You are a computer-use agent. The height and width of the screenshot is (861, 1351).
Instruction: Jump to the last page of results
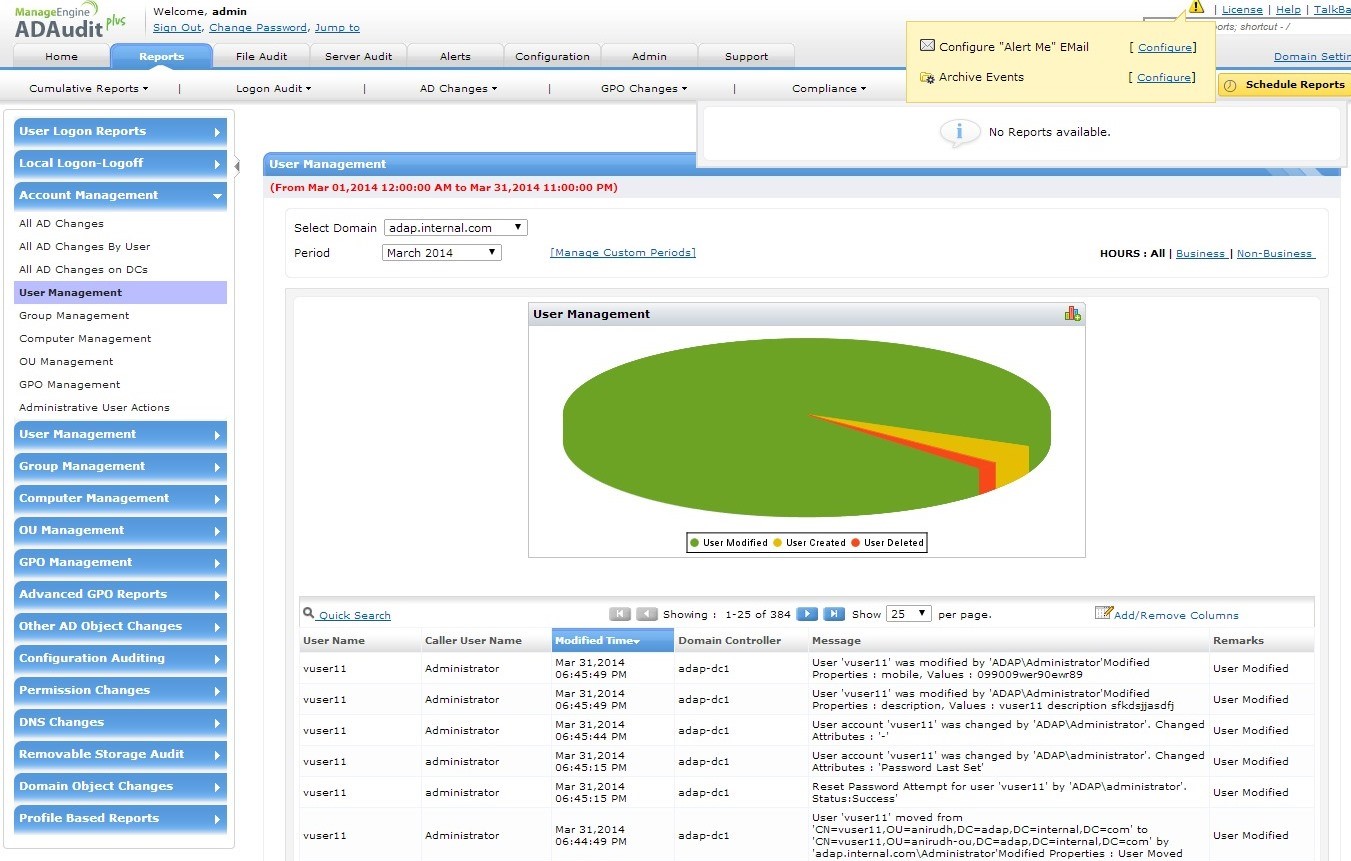coord(834,614)
